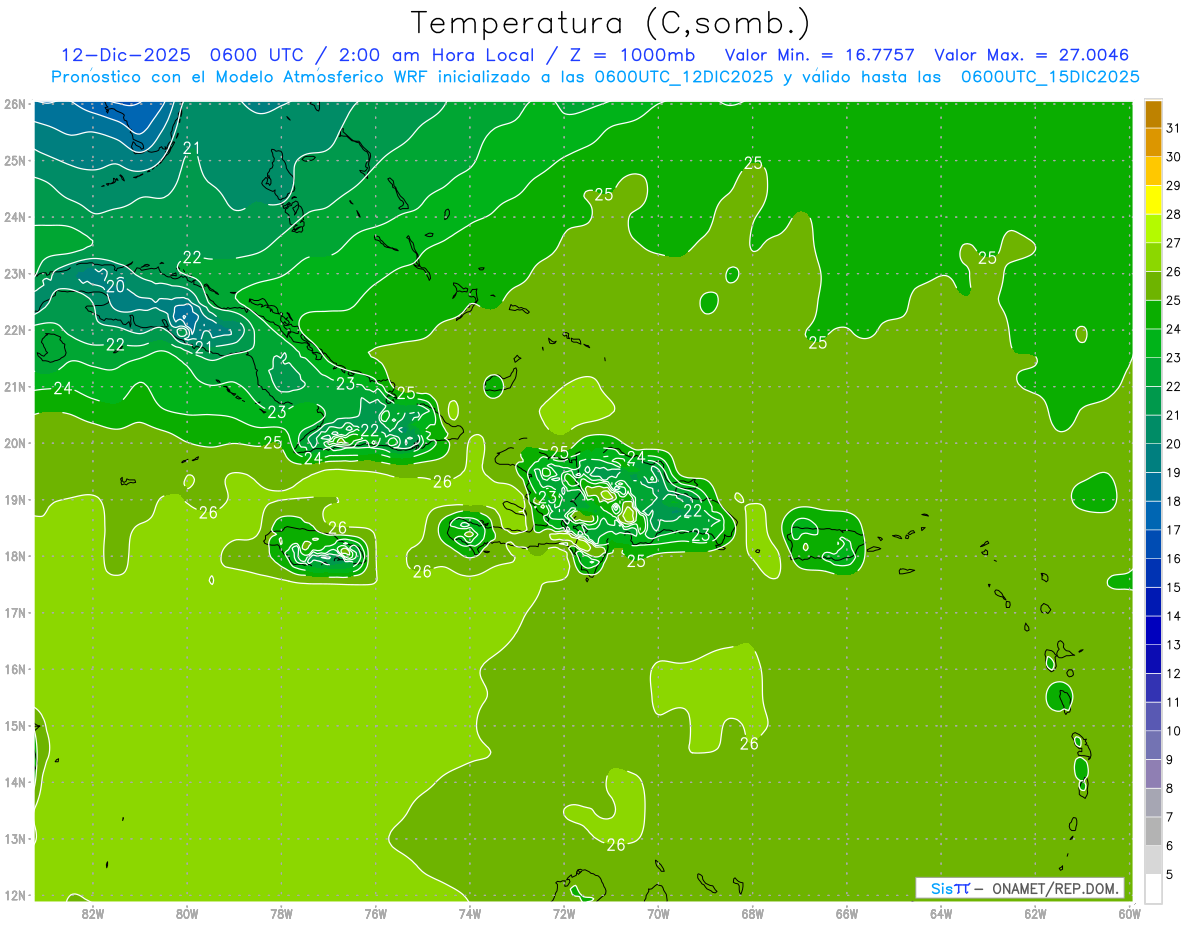
Task: Click color scale label '18'
Action: 1174,502
